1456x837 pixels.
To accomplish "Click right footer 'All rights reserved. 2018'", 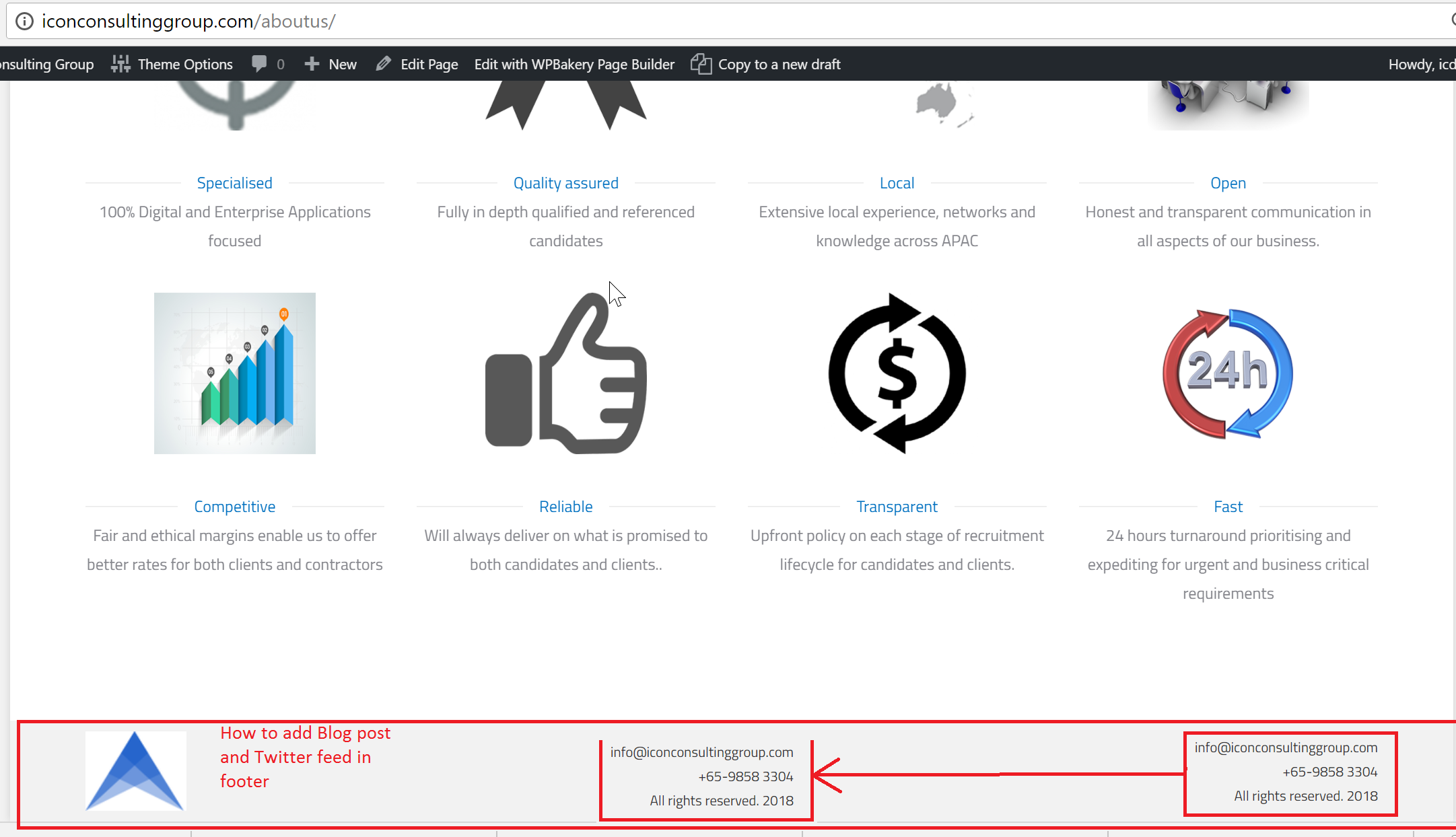I will point(1305,796).
